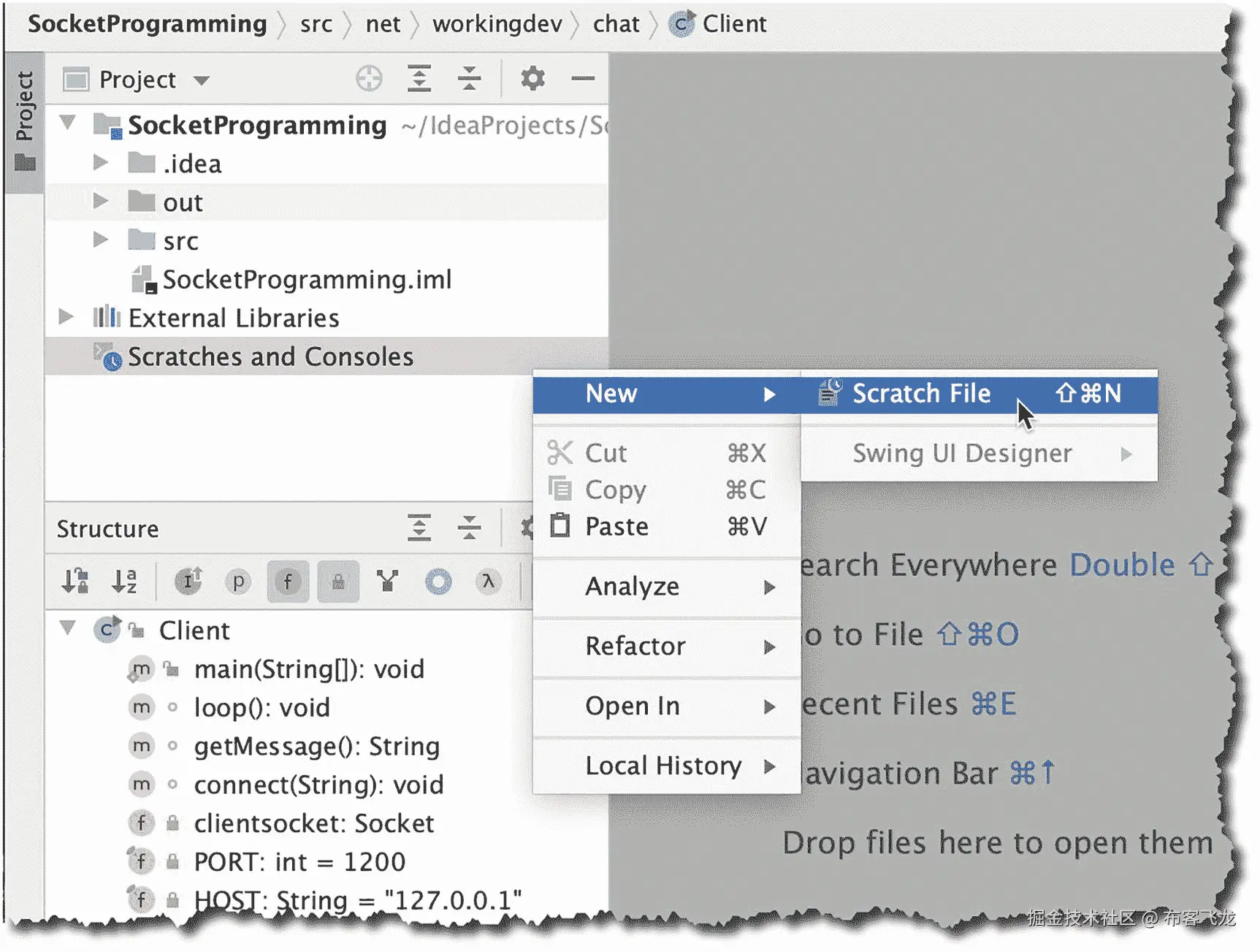Collapse the SocketProgramming root node arrow

[68, 123]
